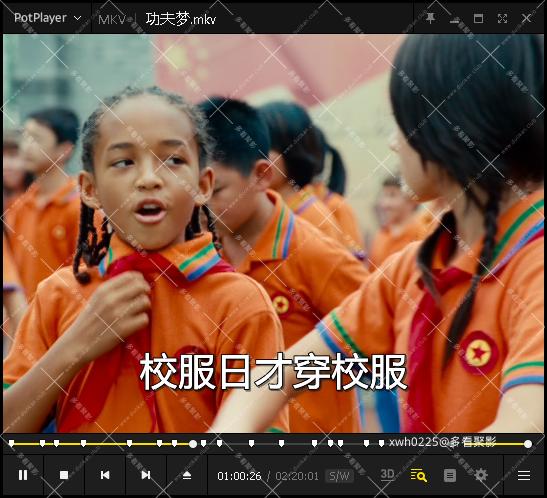
Task: Click the current time 01:00:26 display
Action: coord(239,476)
